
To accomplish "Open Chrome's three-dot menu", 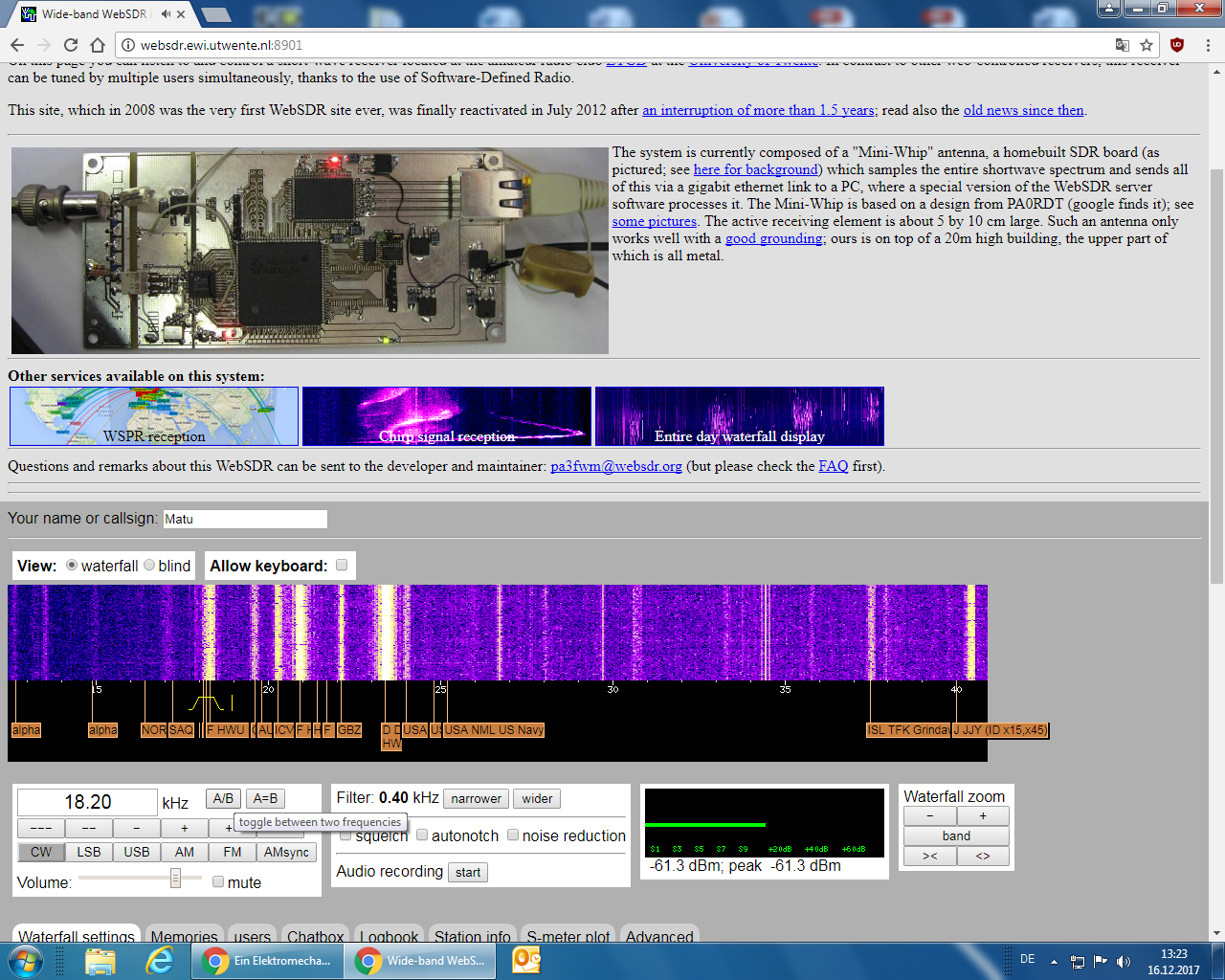I will click(x=1208, y=45).
